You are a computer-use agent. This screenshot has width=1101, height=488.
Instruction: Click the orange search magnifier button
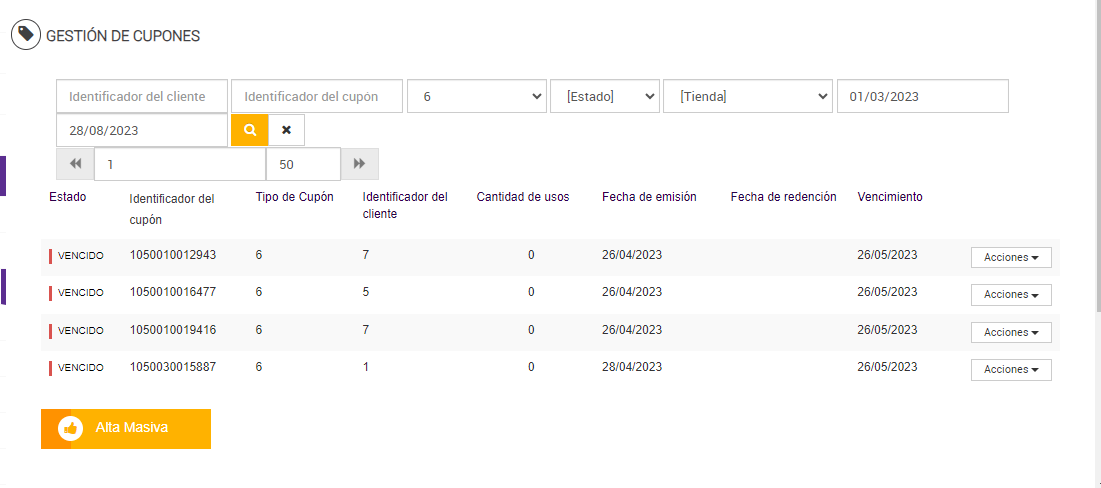[249, 130]
